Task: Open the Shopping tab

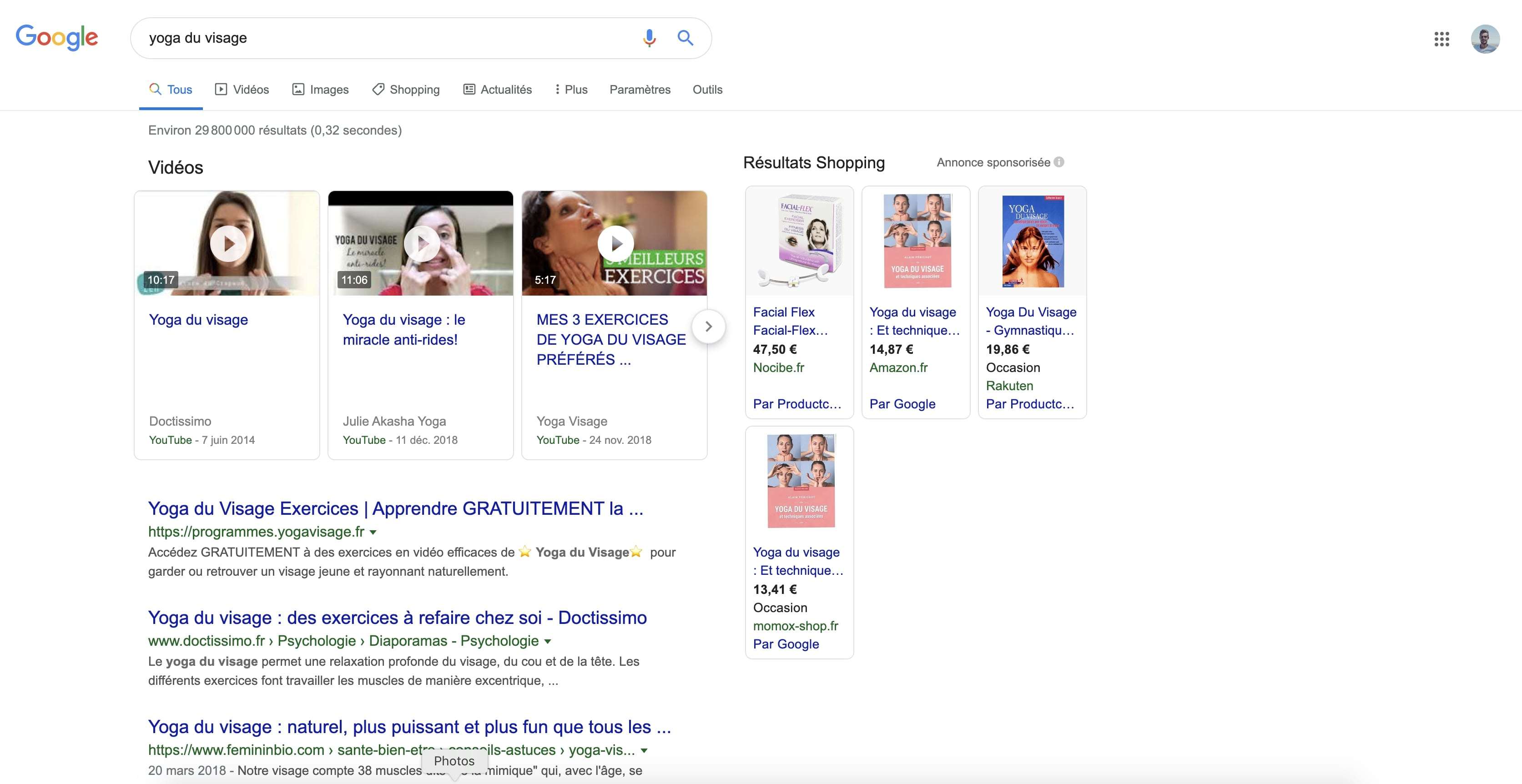Action: 406,90
